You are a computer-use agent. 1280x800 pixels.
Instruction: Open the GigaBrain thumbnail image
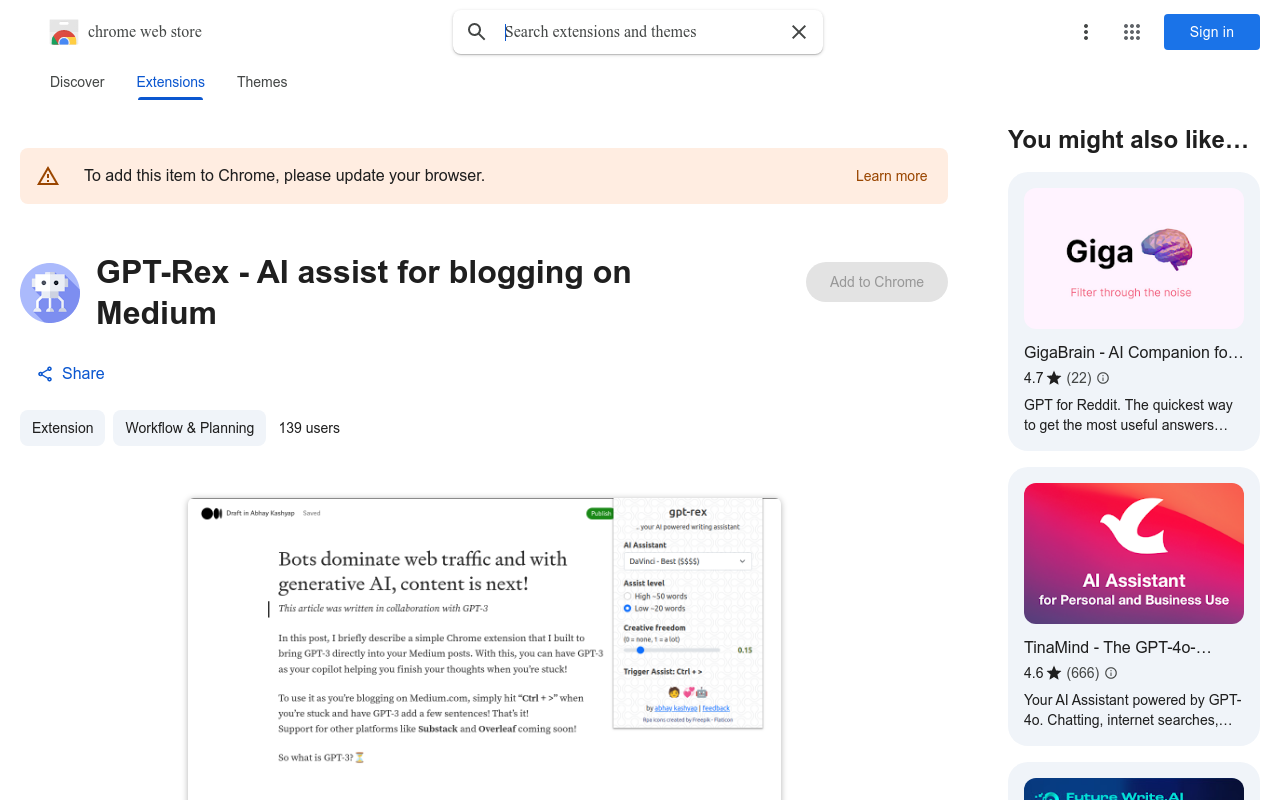1134,259
